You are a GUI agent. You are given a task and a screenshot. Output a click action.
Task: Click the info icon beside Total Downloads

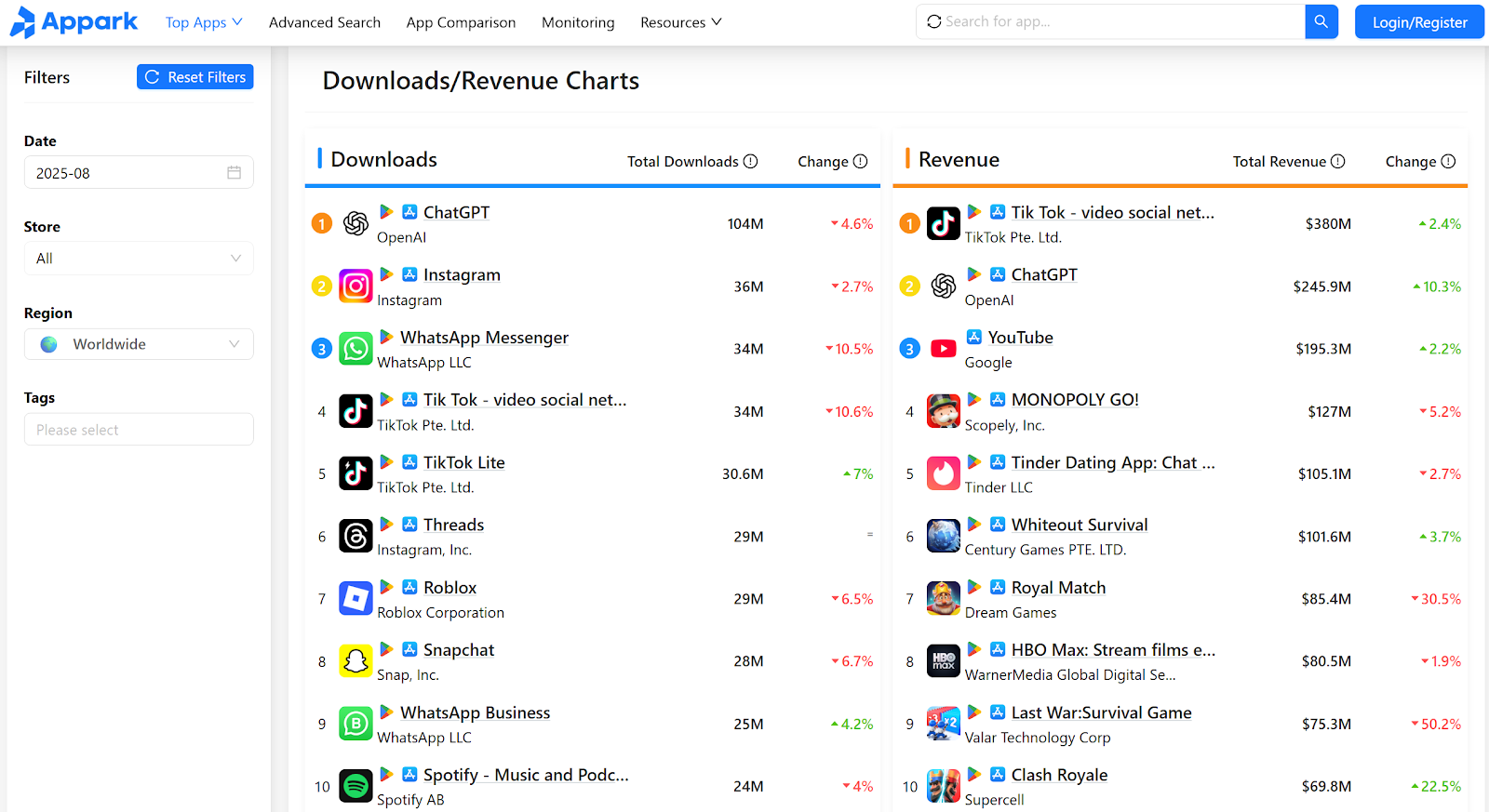coord(750,161)
